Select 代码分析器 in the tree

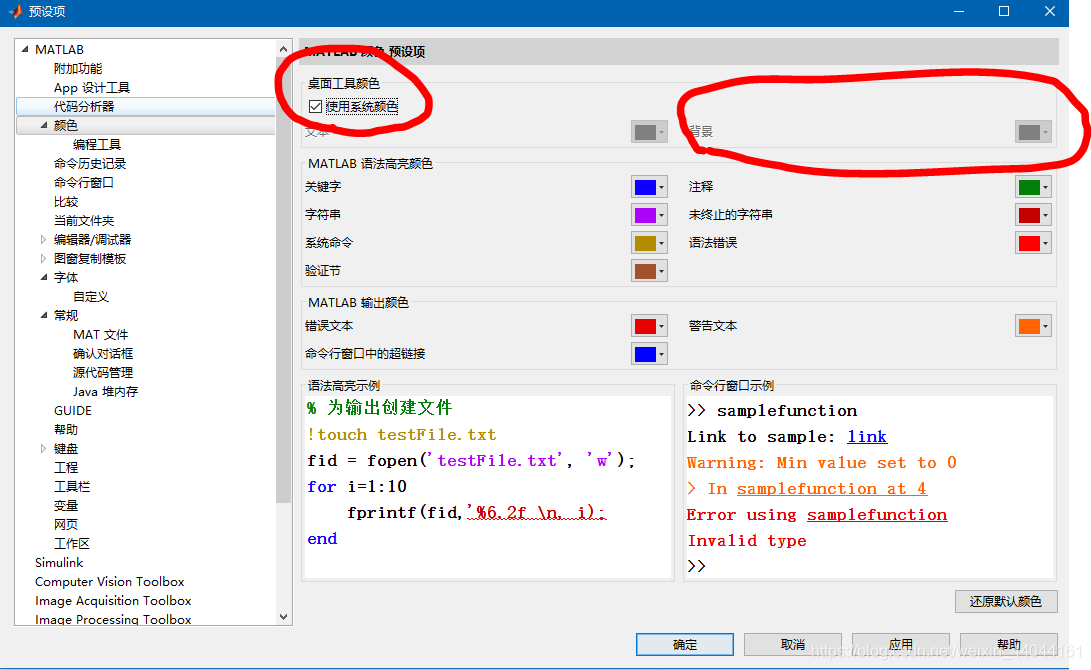[x=84, y=106]
